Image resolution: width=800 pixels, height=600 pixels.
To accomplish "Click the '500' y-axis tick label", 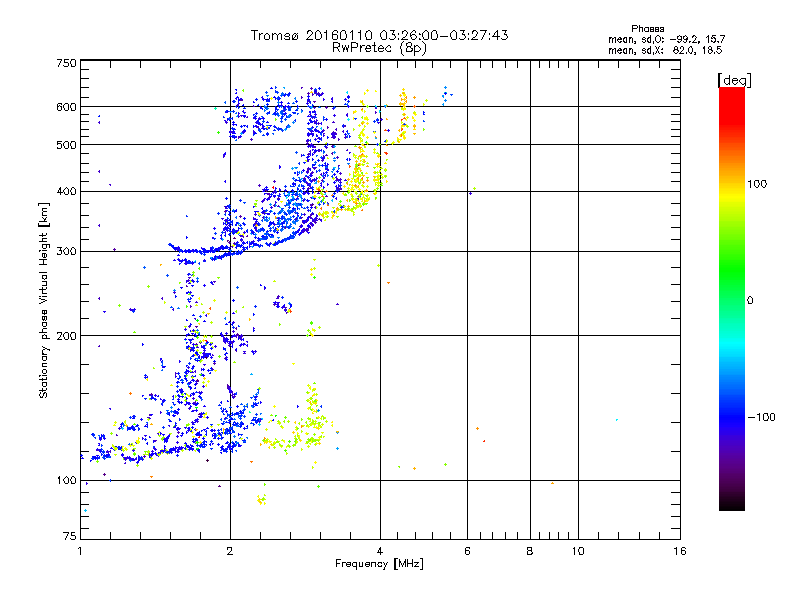I will pyautogui.click(x=66, y=145).
